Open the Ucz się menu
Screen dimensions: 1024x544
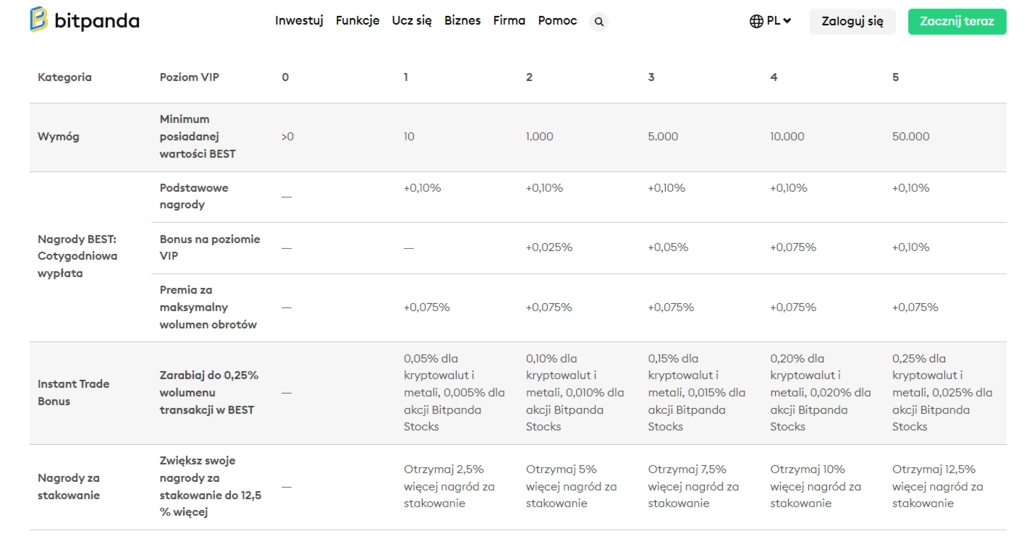[411, 21]
